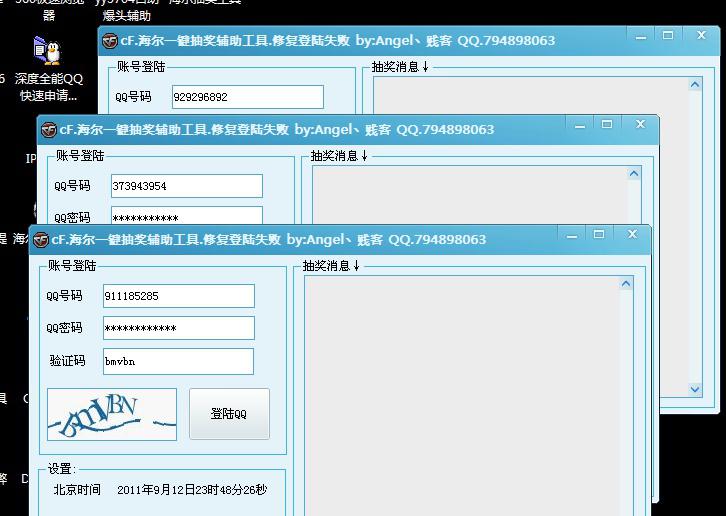
Task: Maximize the middle lottery tool window
Action: (607, 124)
